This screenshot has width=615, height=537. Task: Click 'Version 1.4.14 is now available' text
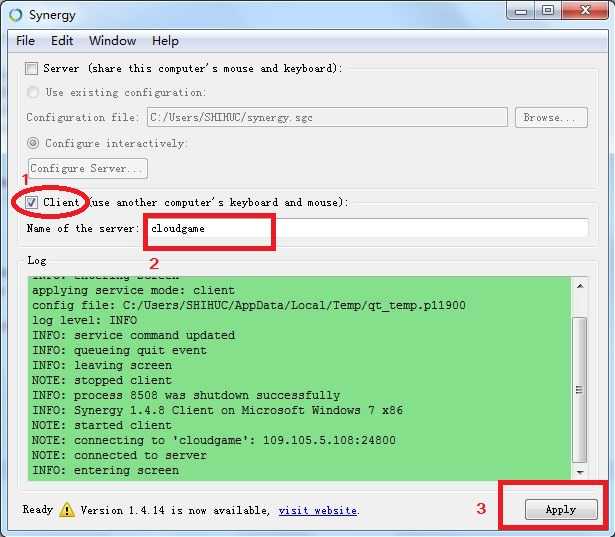(x=175, y=510)
